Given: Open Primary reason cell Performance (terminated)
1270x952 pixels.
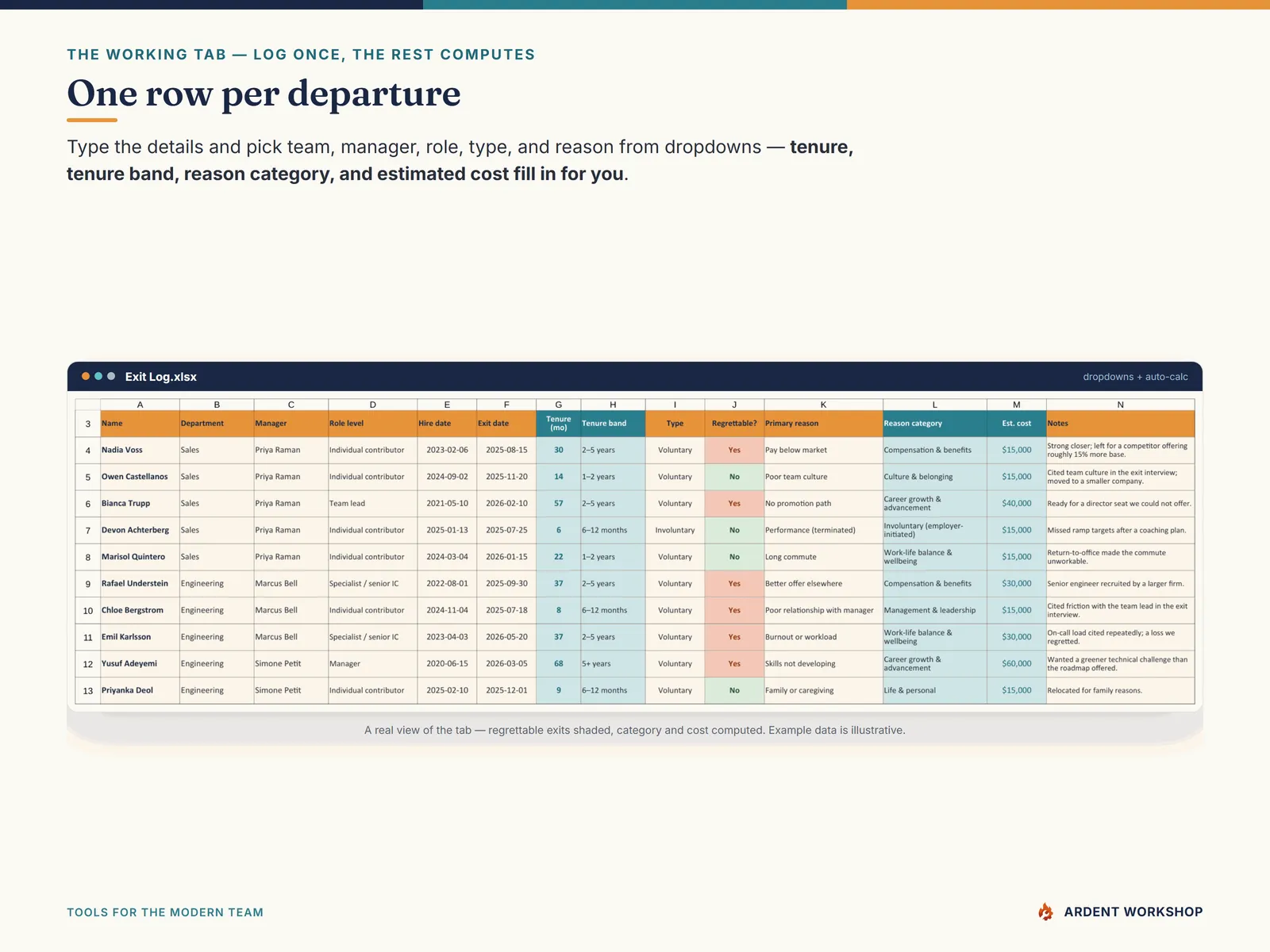Looking at the screenshot, I should click(823, 530).
